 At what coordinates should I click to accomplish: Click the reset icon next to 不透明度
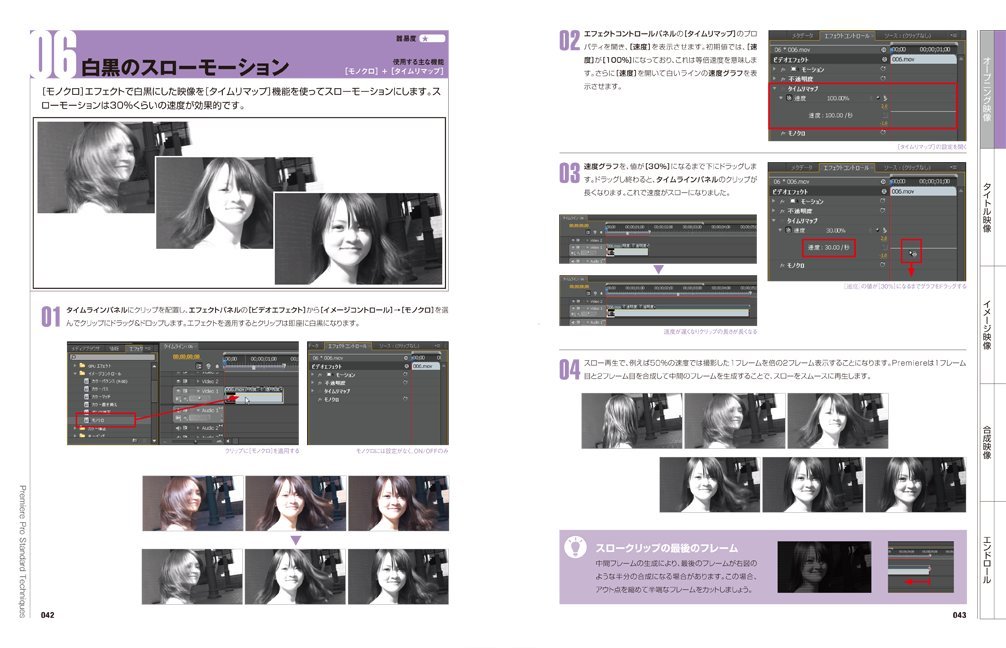click(885, 77)
